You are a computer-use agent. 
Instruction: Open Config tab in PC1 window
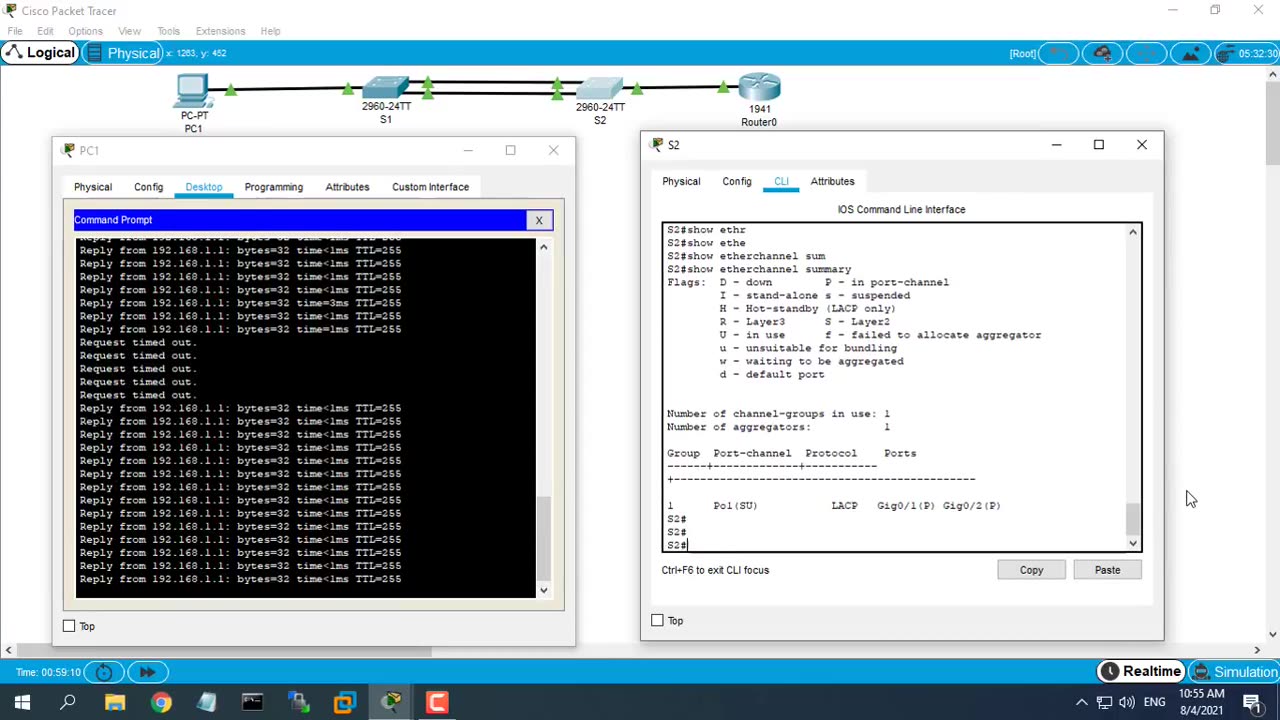[x=148, y=187]
